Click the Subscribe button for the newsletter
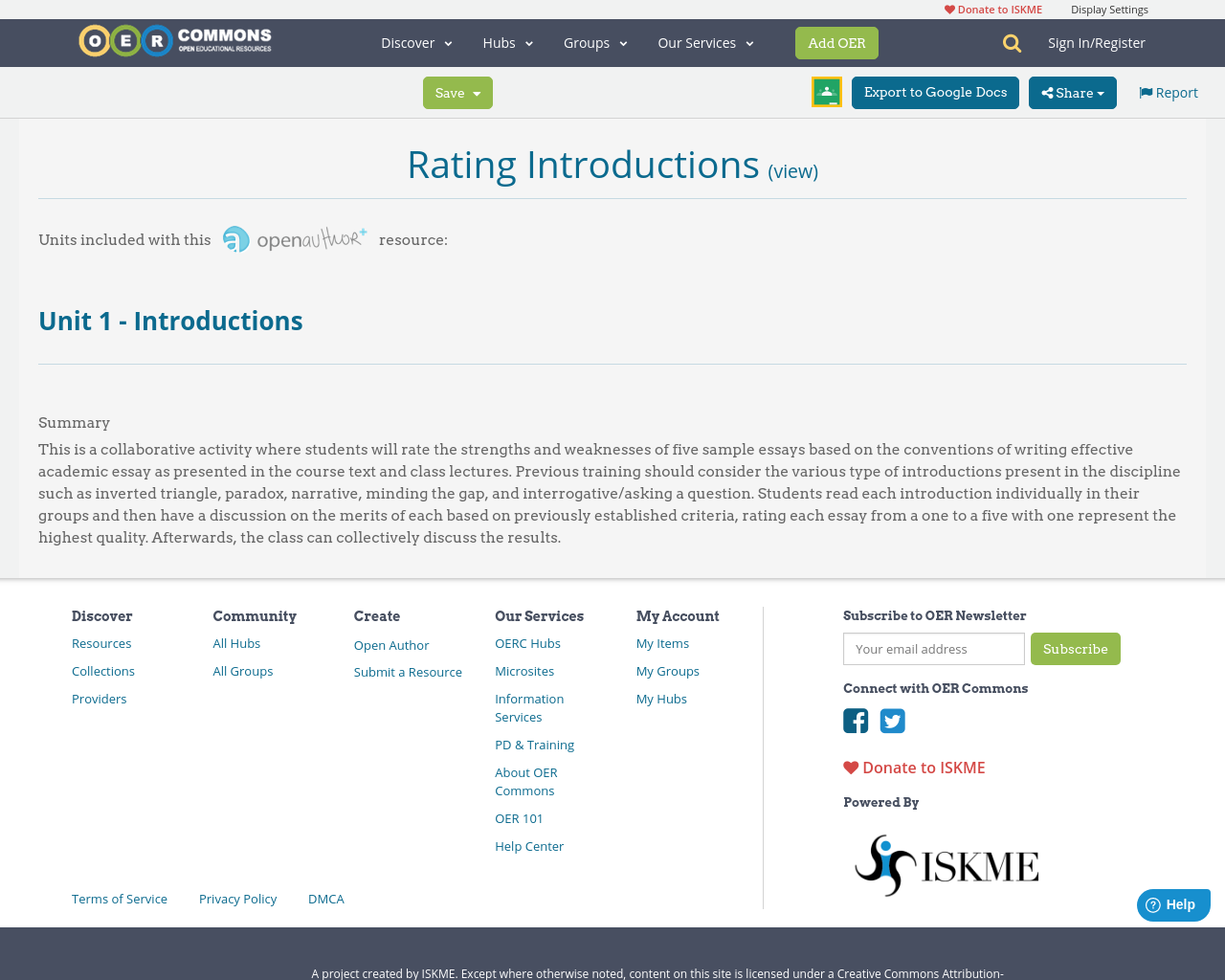The width and height of the screenshot is (1225, 980). 1076,648
